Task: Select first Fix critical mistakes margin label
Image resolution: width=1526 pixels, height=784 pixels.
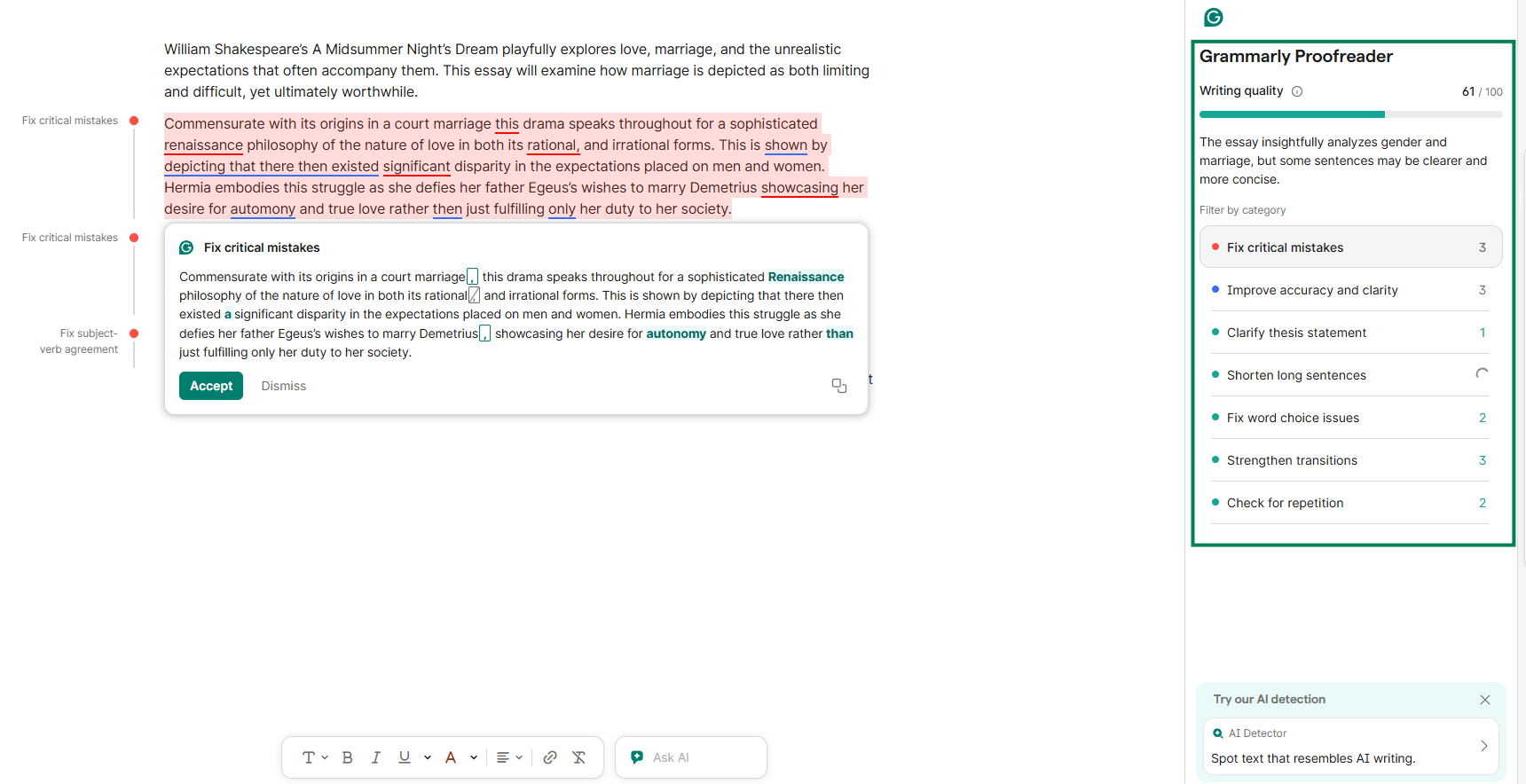Action: coord(70,121)
